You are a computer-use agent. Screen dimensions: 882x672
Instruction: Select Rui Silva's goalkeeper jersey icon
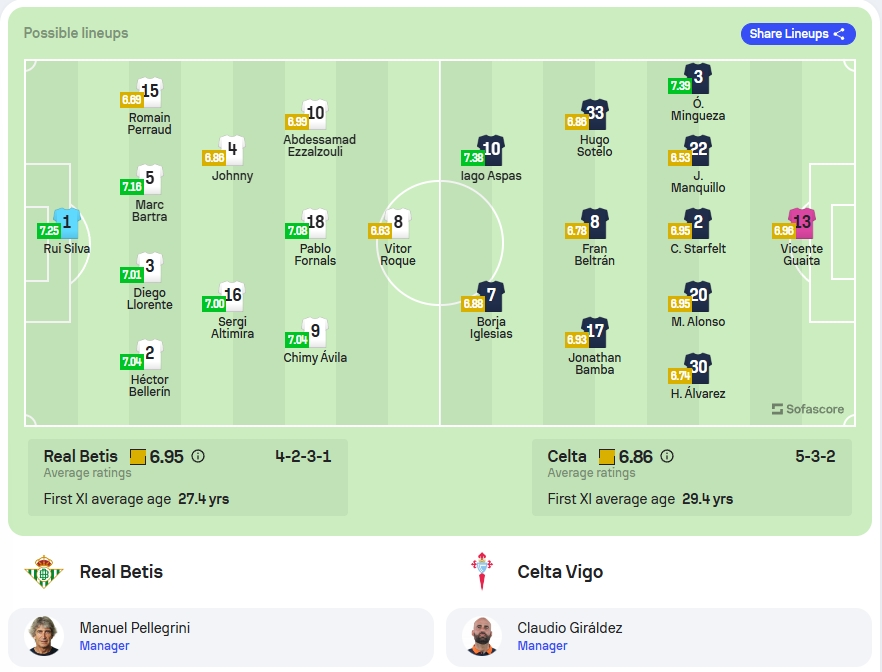[66, 223]
